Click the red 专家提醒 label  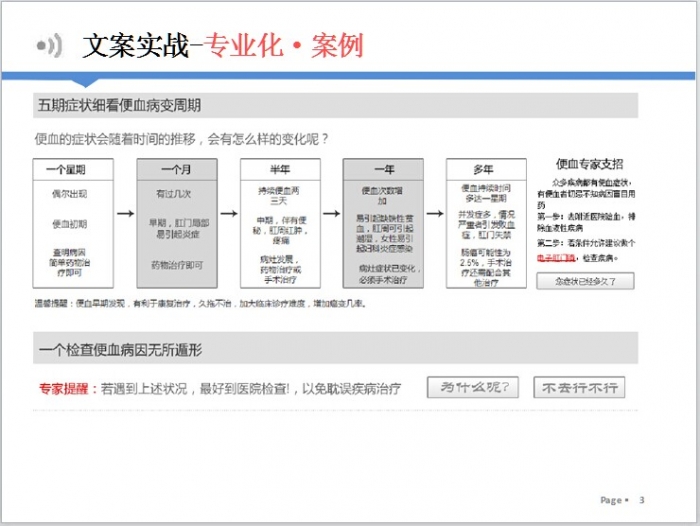coord(63,388)
